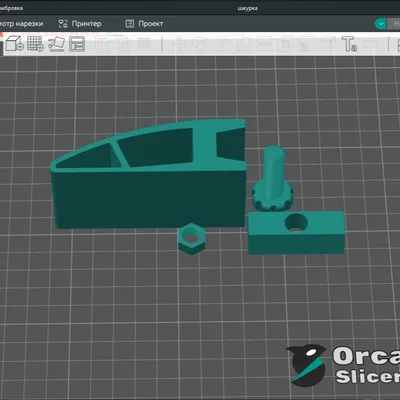Select the rectangular block with hole
Image resolution: width=400 pixels, height=400 pixels.
click(x=296, y=232)
